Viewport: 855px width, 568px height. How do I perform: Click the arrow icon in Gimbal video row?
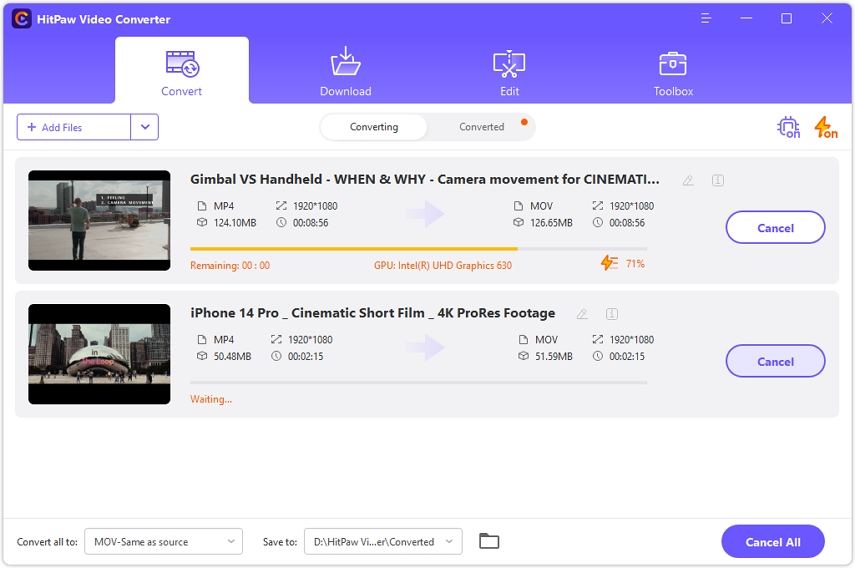(425, 214)
